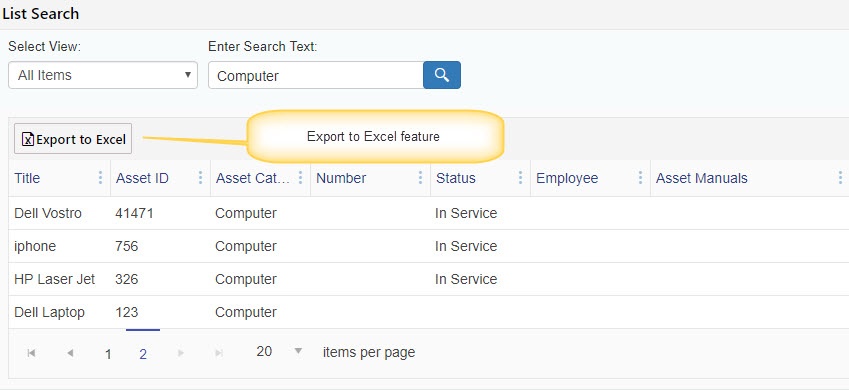The image size is (849, 390).
Task: Switch to page 1 of results
Action: coord(108,354)
